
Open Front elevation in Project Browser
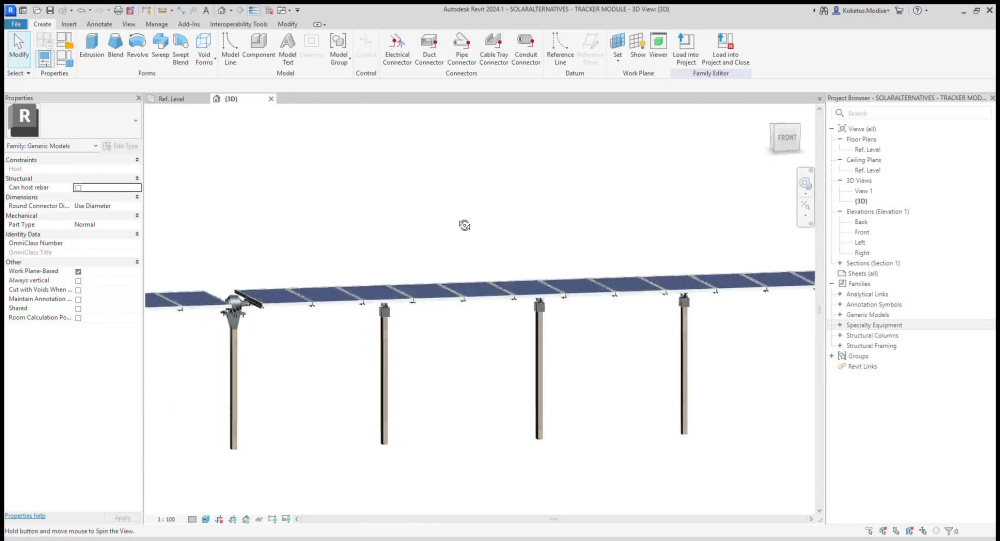point(862,232)
